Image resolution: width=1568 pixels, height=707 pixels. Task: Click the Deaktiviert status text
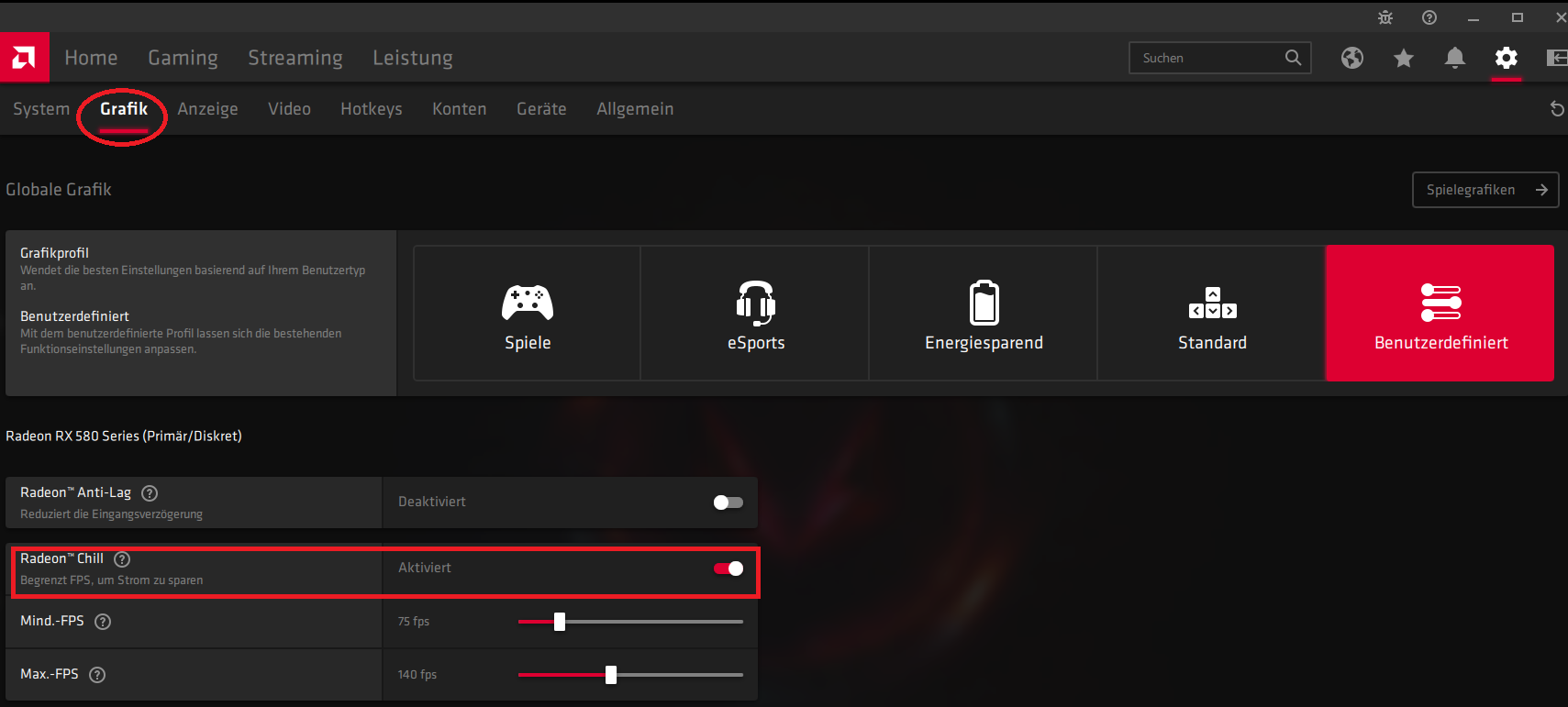(432, 503)
